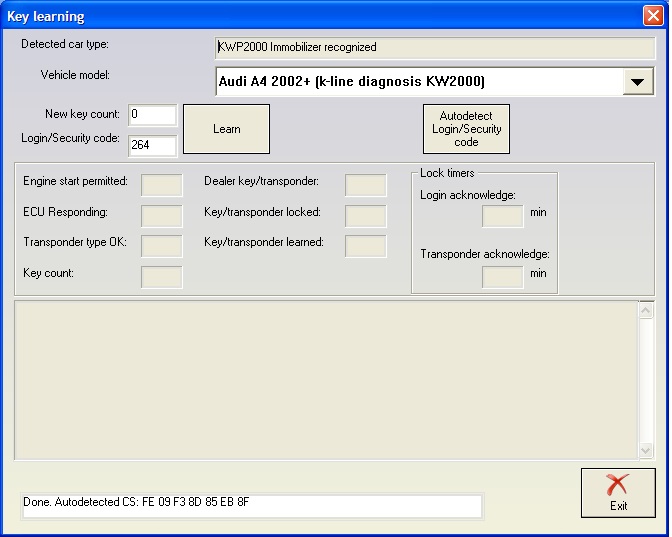
Task: Click the Exit button
Action: coord(618,493)
